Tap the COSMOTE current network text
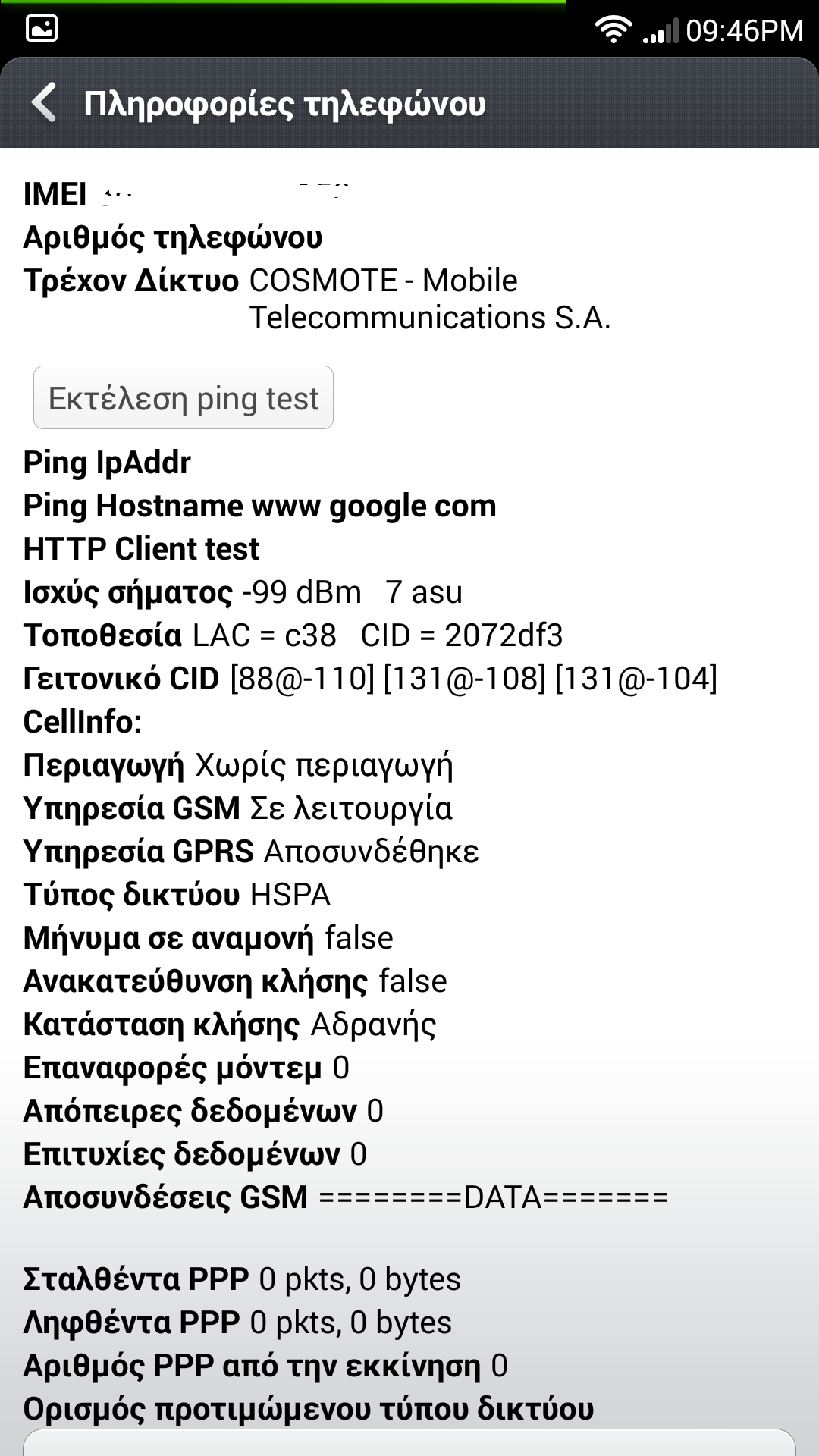This screenshot has width=819, height=1456. click(x=428, y=299)
